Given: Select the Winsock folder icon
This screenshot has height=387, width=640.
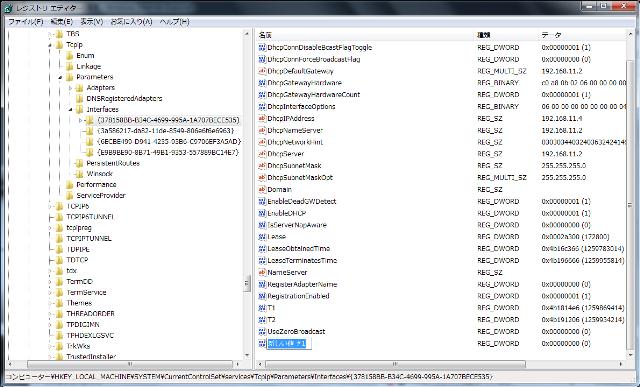Looking at the screenshot, I should (x=80, y=174).
